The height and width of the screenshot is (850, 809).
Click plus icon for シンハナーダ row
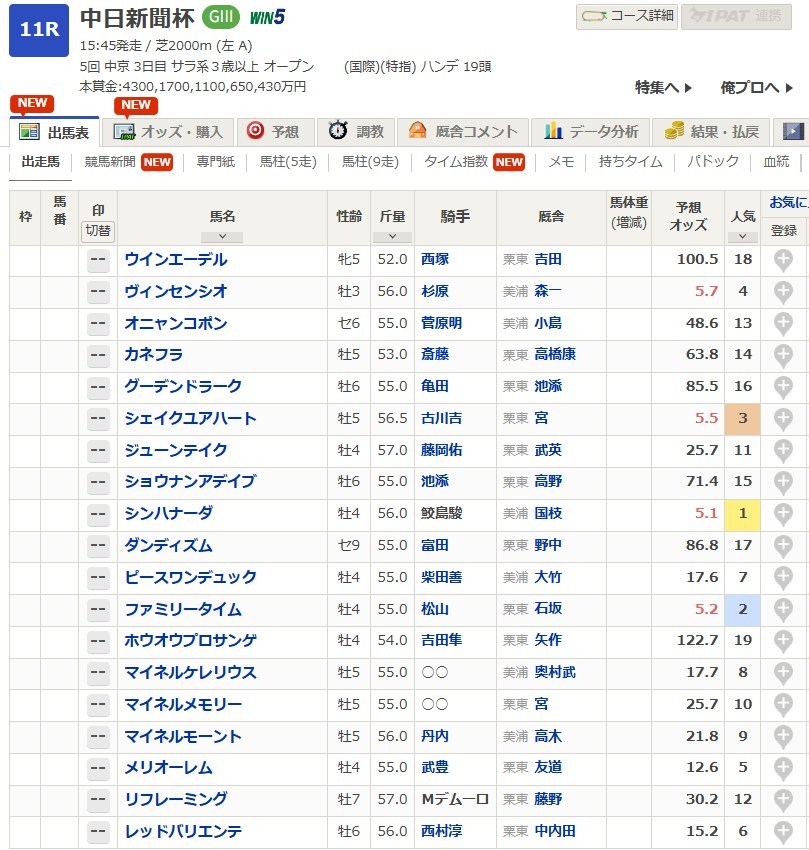tap(783, 514)
